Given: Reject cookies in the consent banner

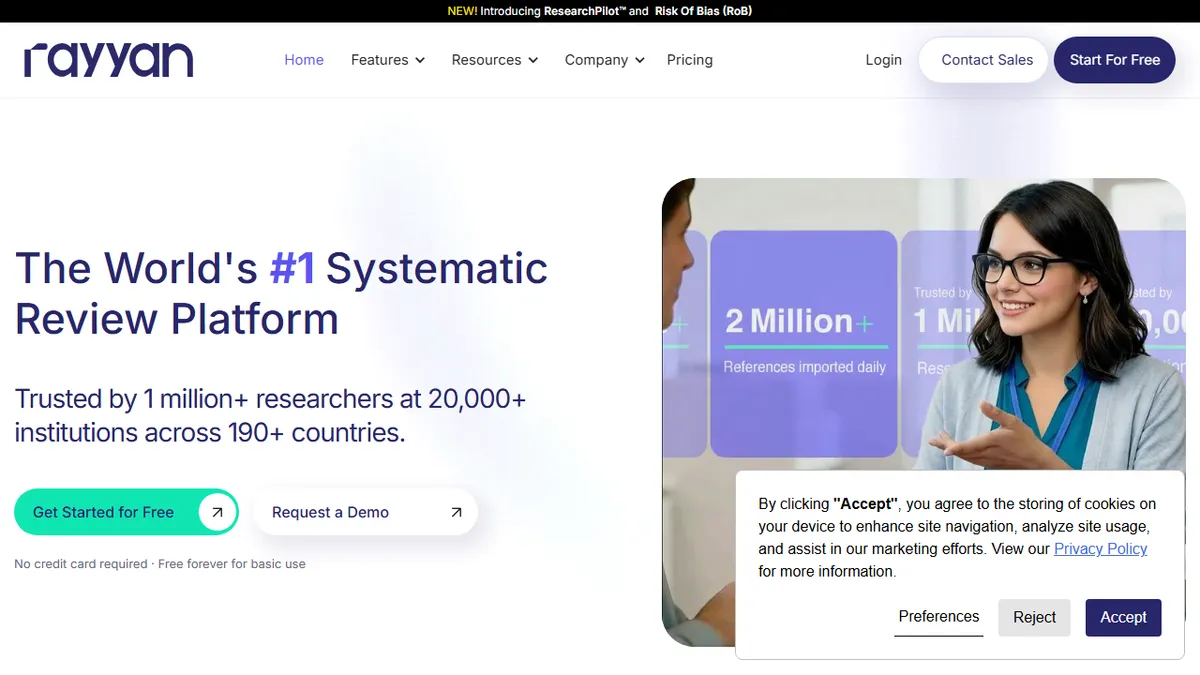Looking at the screenshot, I should coord(1034,617).
